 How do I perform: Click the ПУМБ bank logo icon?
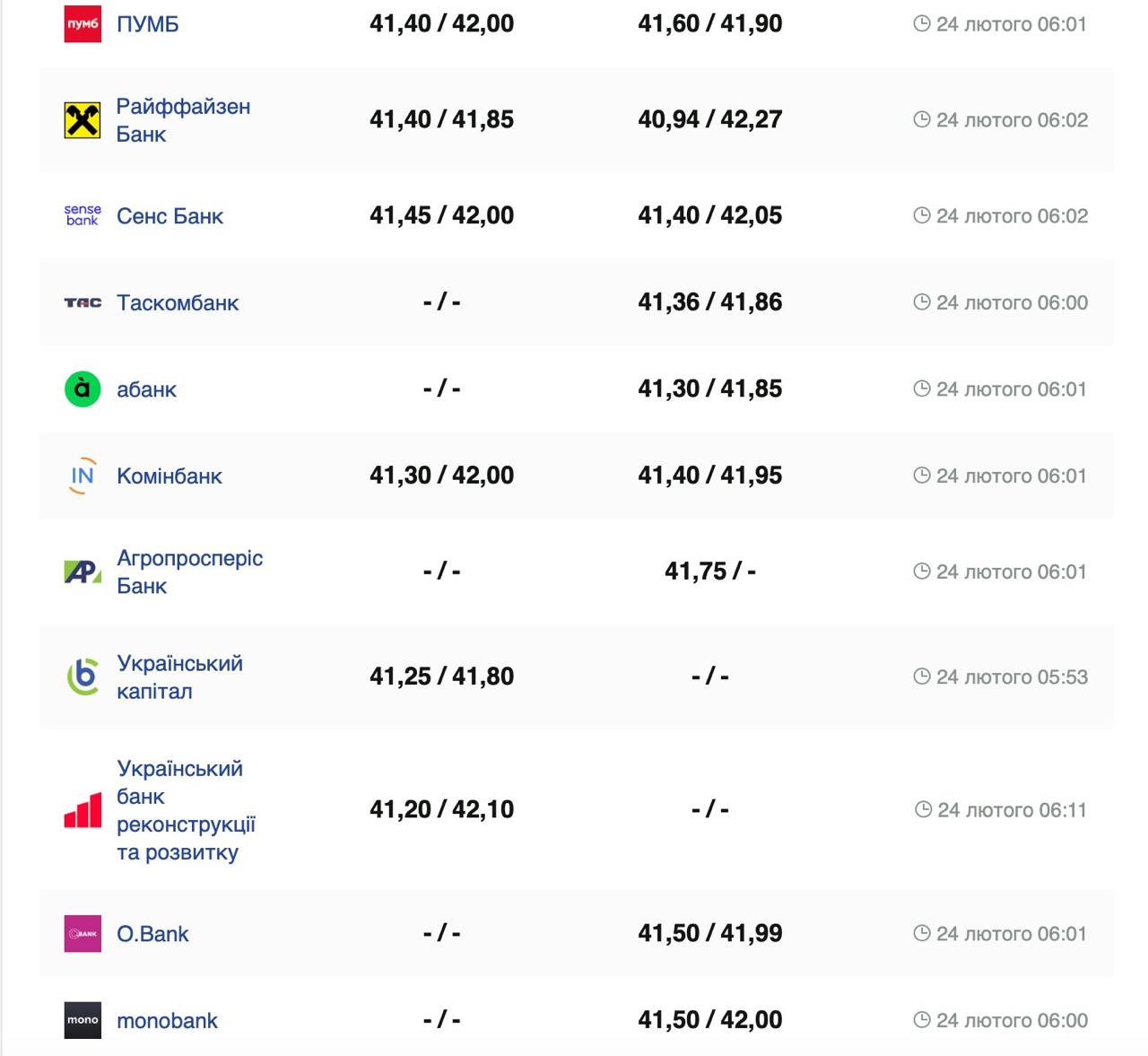83,24
